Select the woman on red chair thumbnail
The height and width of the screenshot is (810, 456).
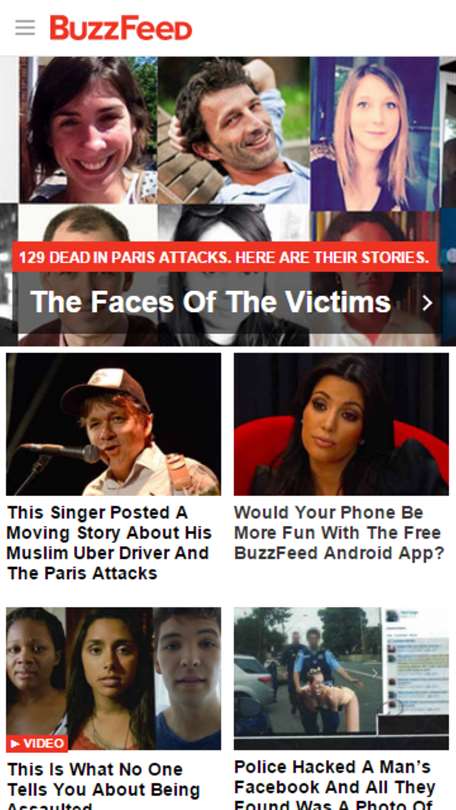(x=341, y=424)
